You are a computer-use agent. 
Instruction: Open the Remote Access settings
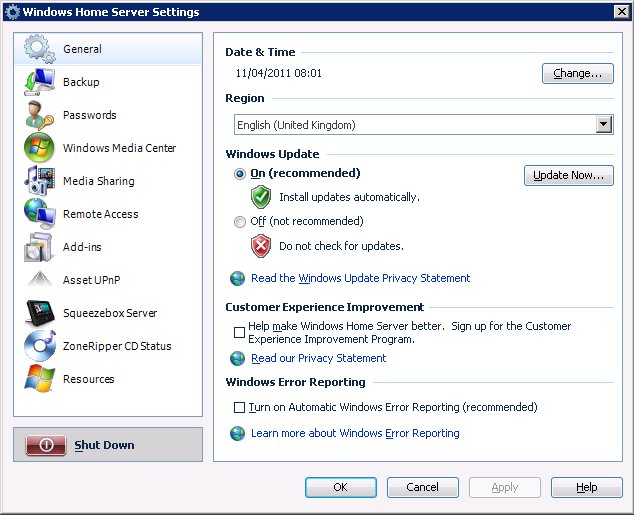tap(108, 214)
